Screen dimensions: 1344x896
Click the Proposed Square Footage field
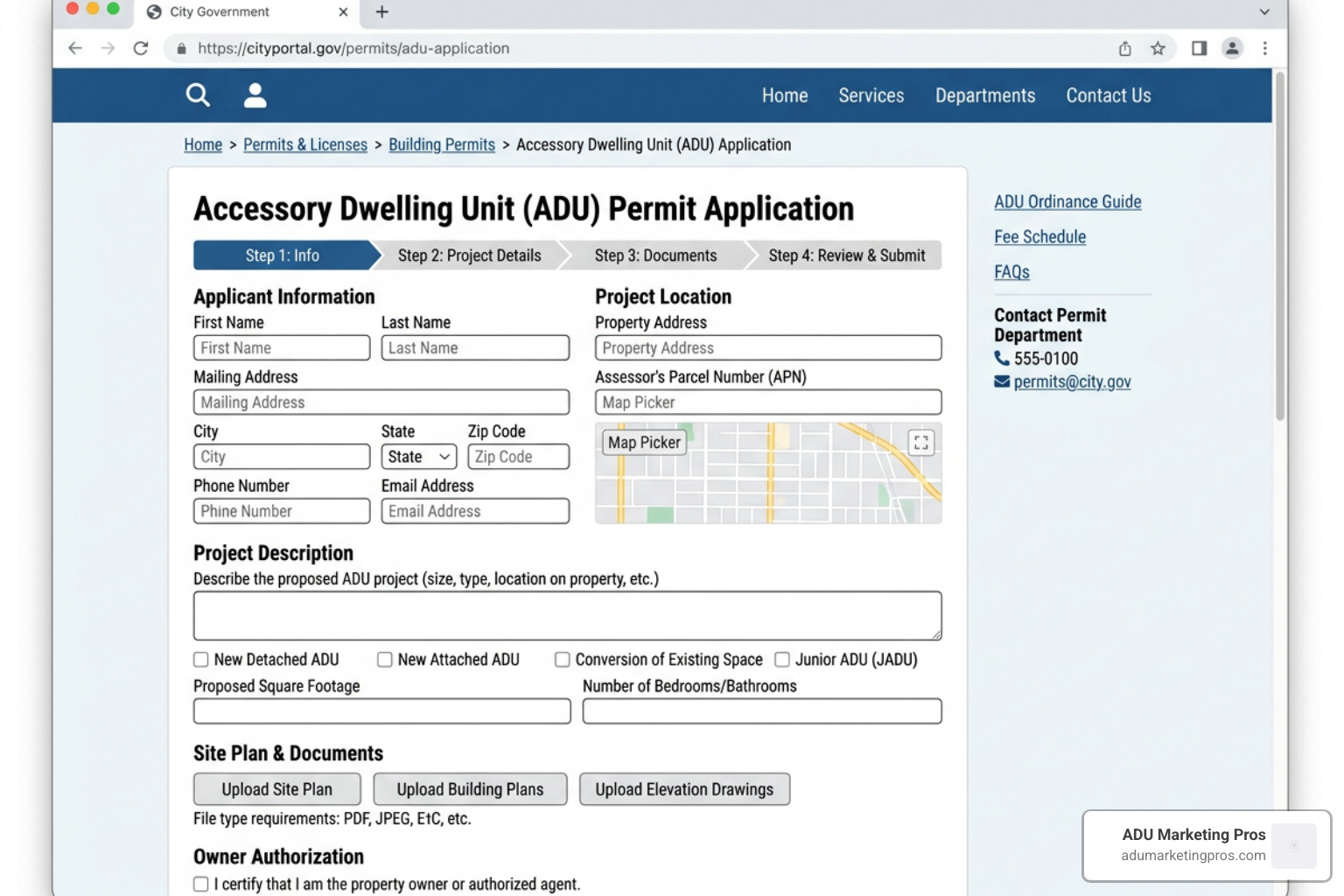[381, 710]
